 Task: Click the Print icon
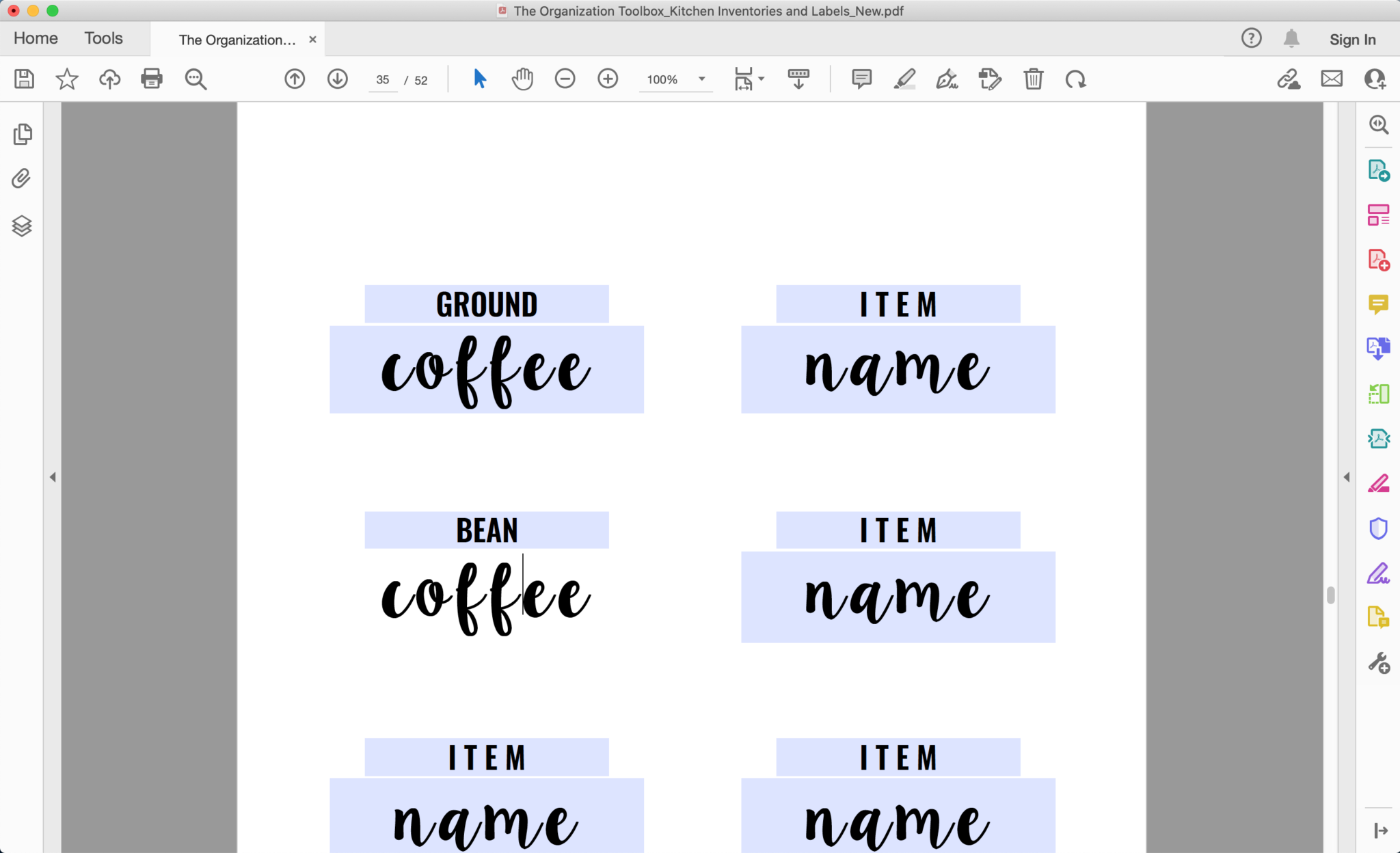point(152,79)
